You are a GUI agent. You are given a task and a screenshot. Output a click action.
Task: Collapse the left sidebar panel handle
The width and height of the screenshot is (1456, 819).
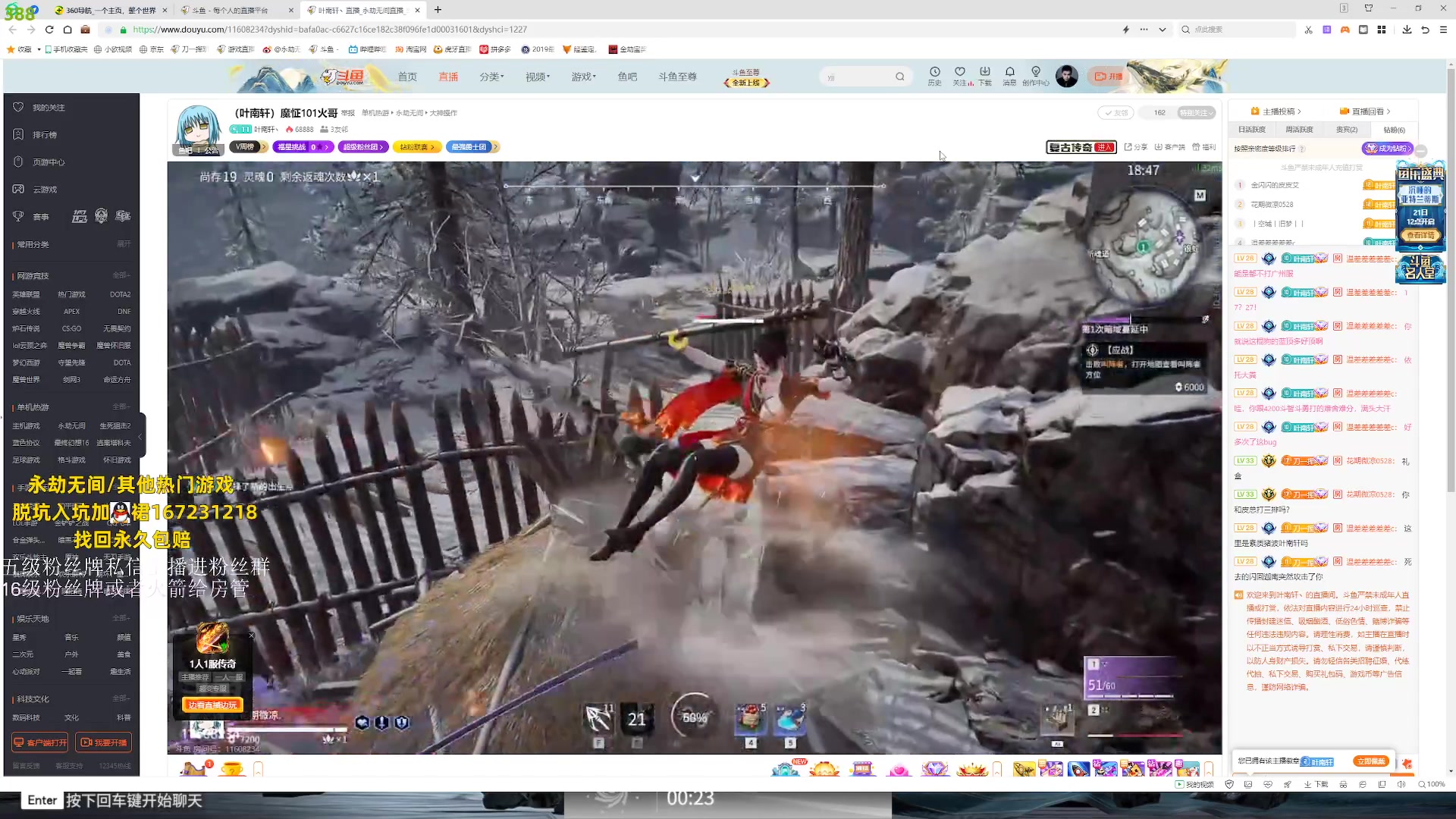[x=140, y=436]
